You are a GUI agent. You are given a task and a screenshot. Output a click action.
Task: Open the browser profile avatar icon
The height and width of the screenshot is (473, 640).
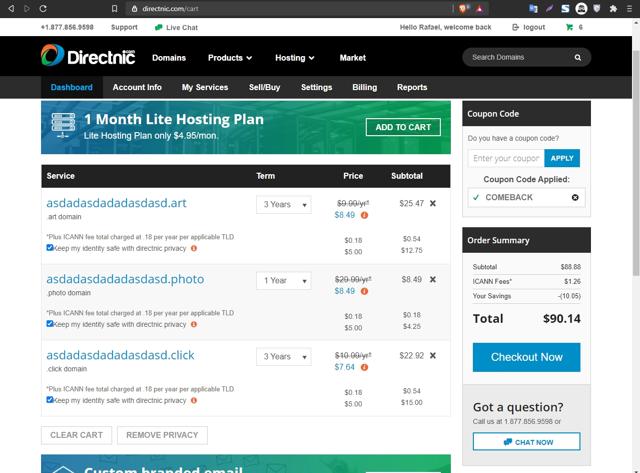(x=581, y=9)
